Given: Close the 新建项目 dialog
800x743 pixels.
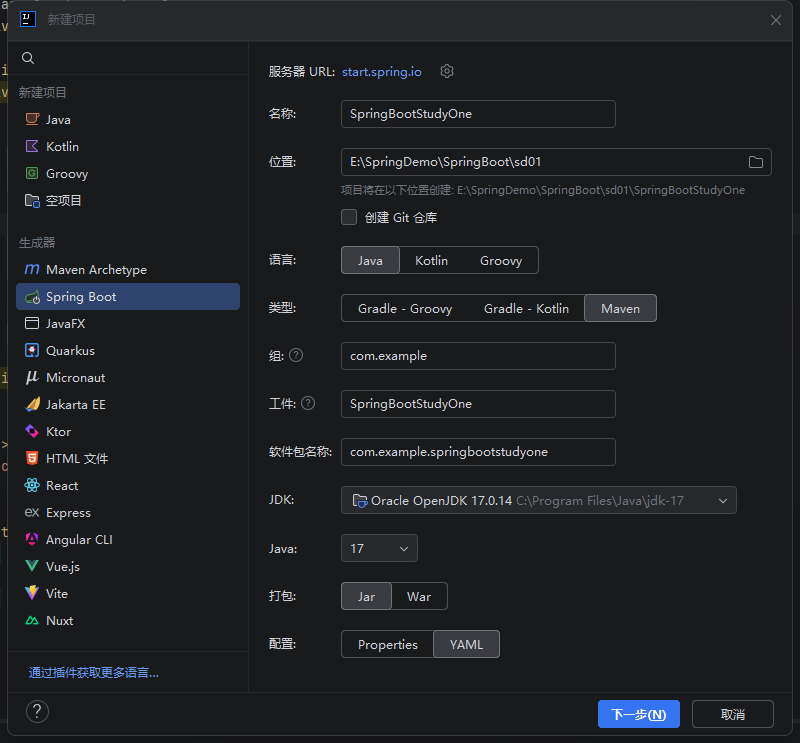Looking at the screenshot, I should [x=776, y=20].
